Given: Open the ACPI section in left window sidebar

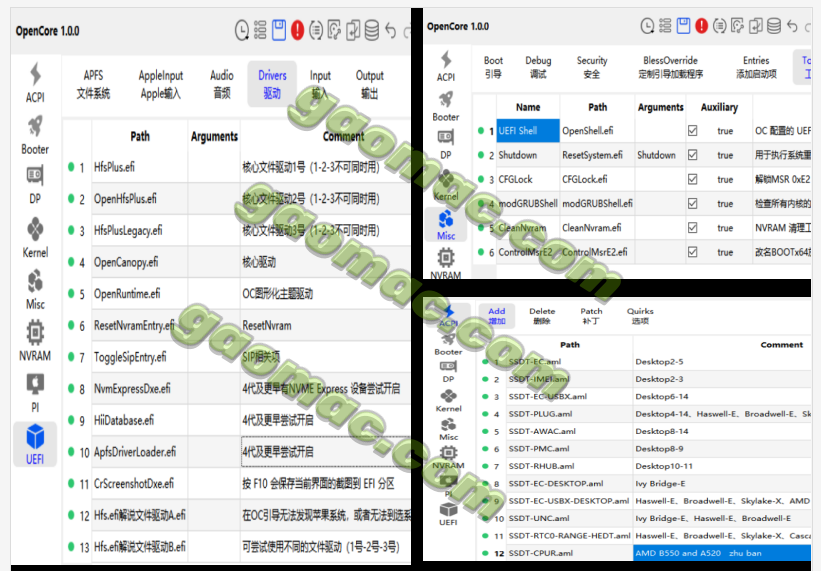Looking at the screenshot, I should tap(35, 83).
